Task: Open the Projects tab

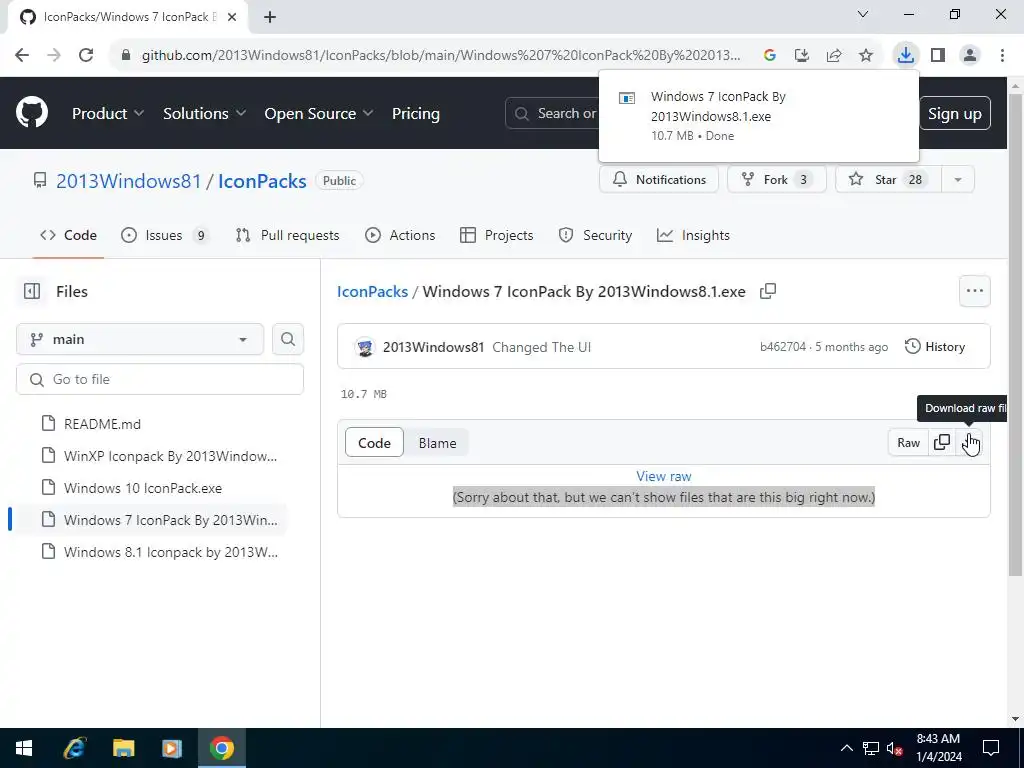Action: click(496, 235)
